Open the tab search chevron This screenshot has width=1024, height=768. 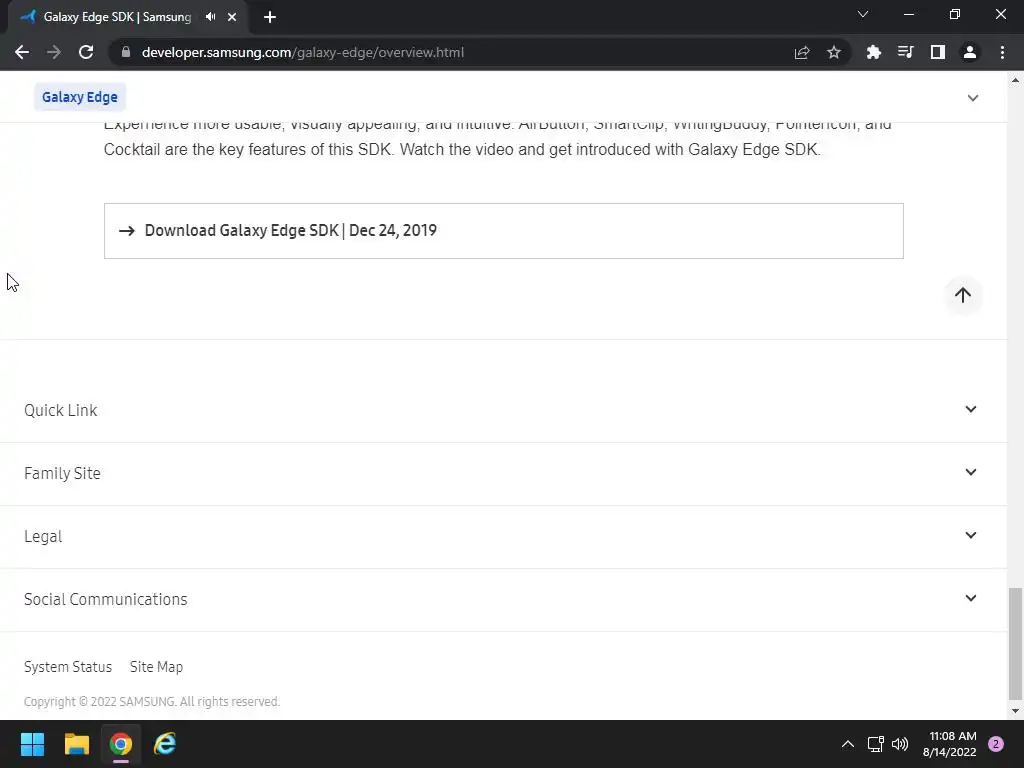pyautogui.click(x=863, y=14)
